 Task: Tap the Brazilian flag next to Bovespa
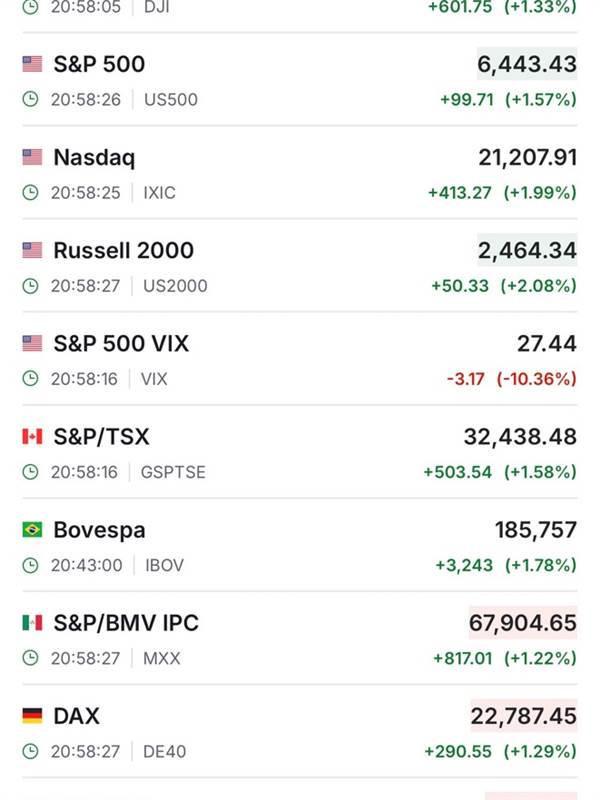coord(32,529)
